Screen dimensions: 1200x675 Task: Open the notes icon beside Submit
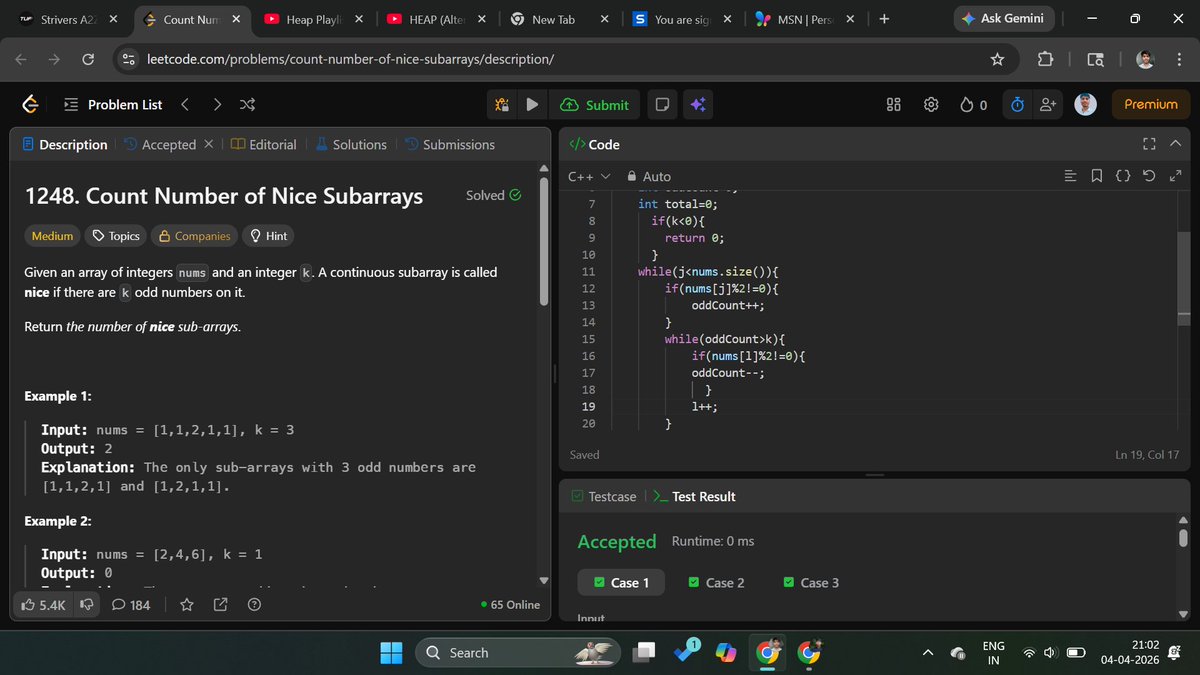(661, 104)
